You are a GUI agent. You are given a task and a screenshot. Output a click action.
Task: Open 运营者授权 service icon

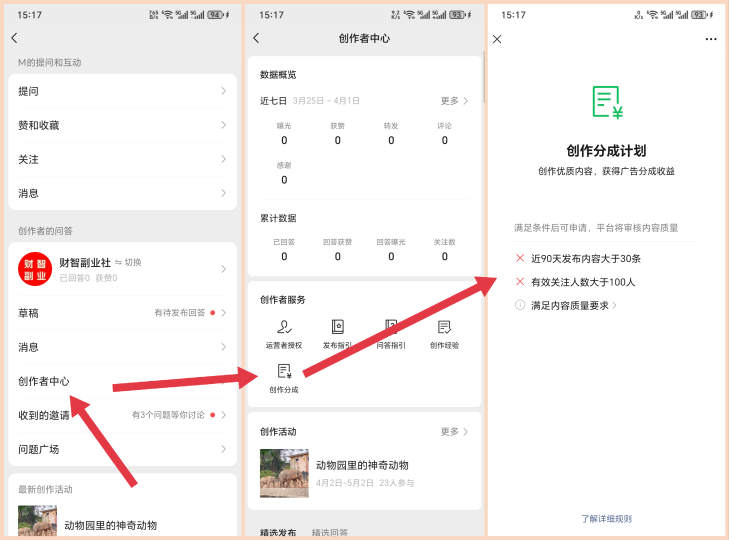click(x=284, y=334)
